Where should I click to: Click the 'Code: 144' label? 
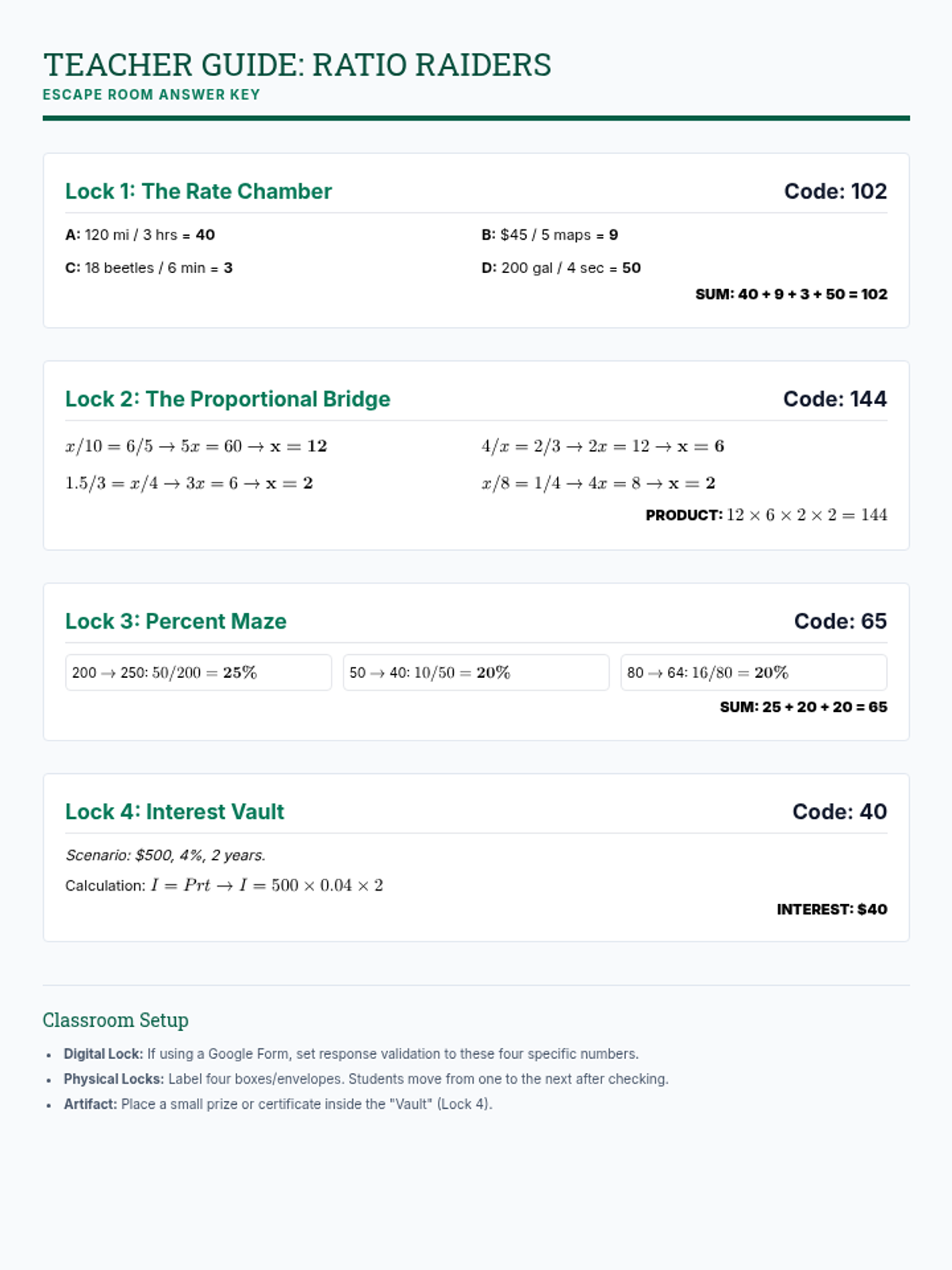click(x=835, y=399)
